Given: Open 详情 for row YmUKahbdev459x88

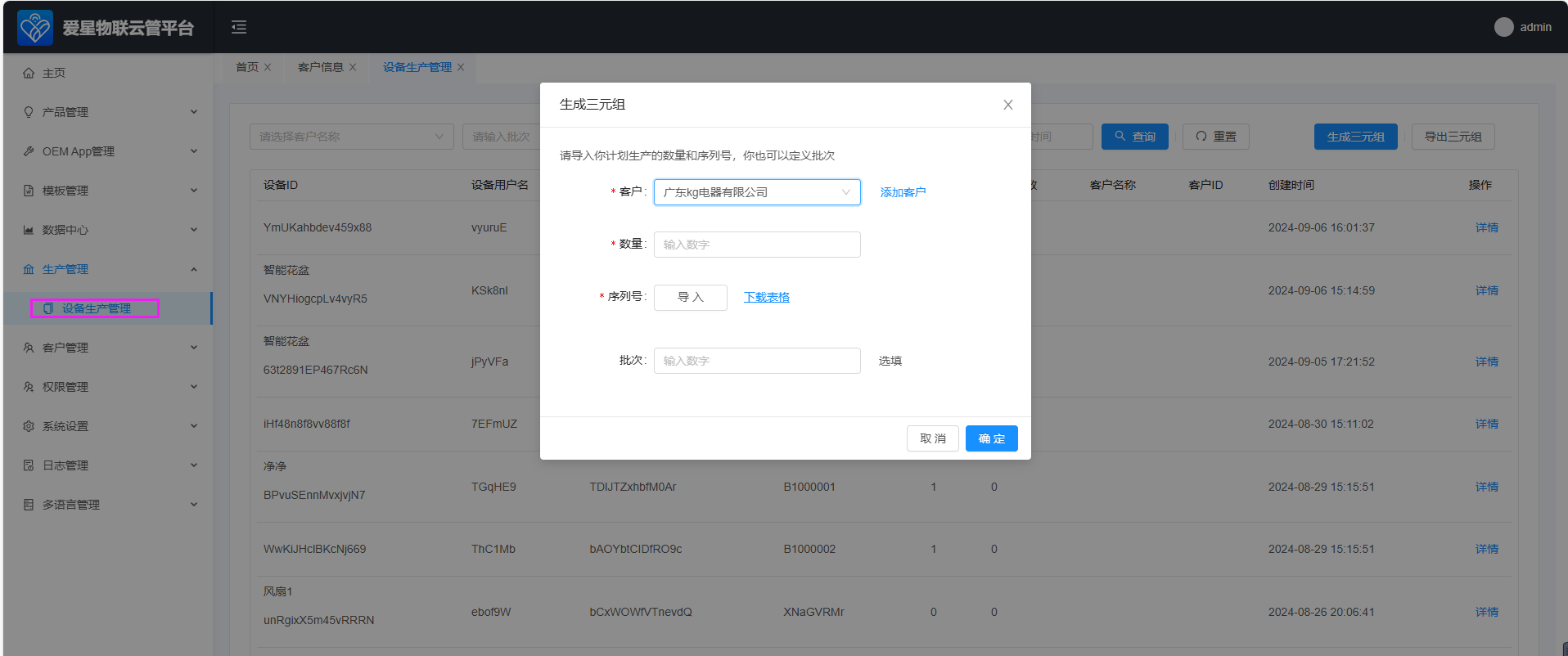Looking at the screenshot, I should [x=1487, y=227].
